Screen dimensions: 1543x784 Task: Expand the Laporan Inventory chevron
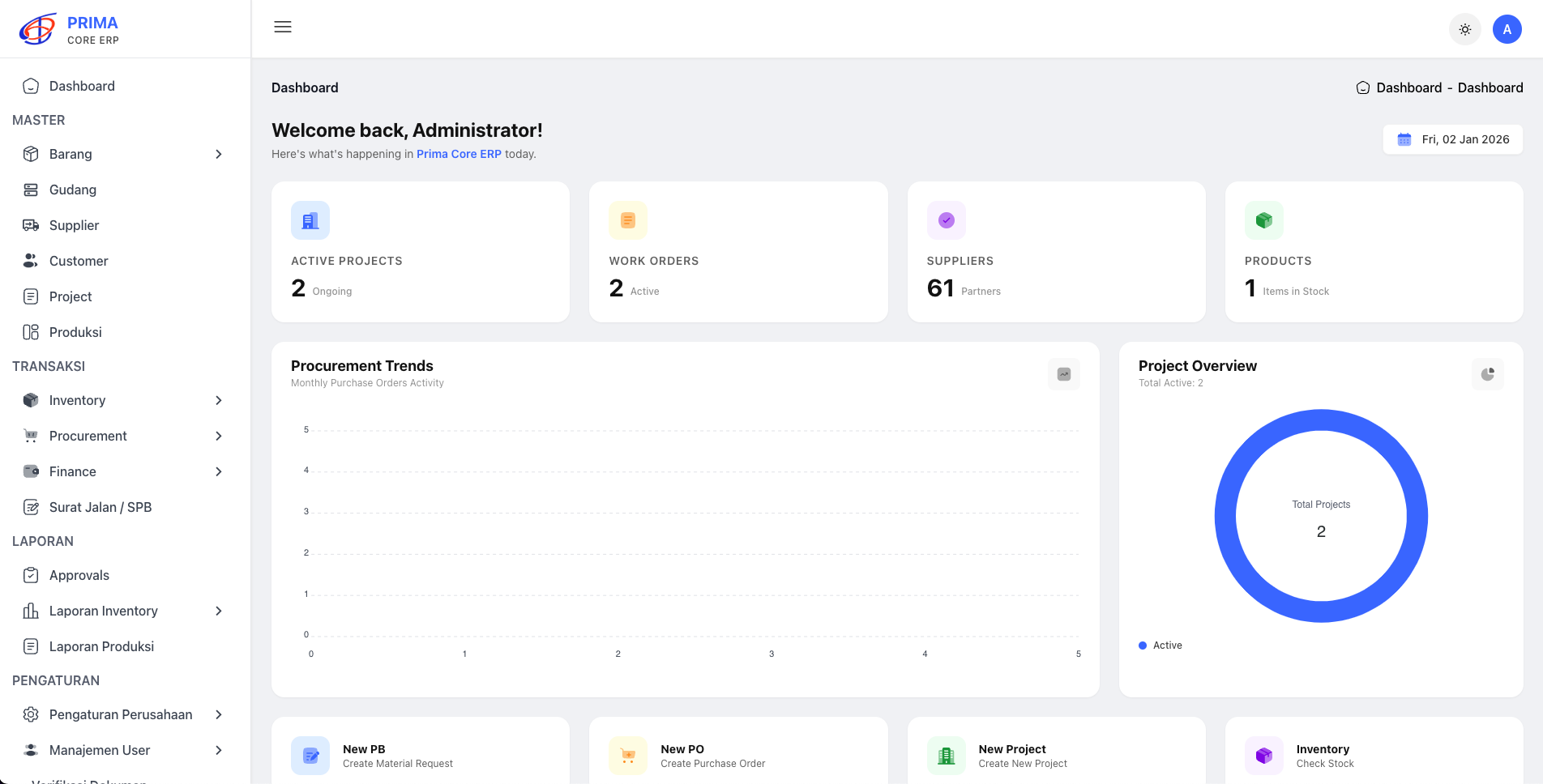point(219,611)
